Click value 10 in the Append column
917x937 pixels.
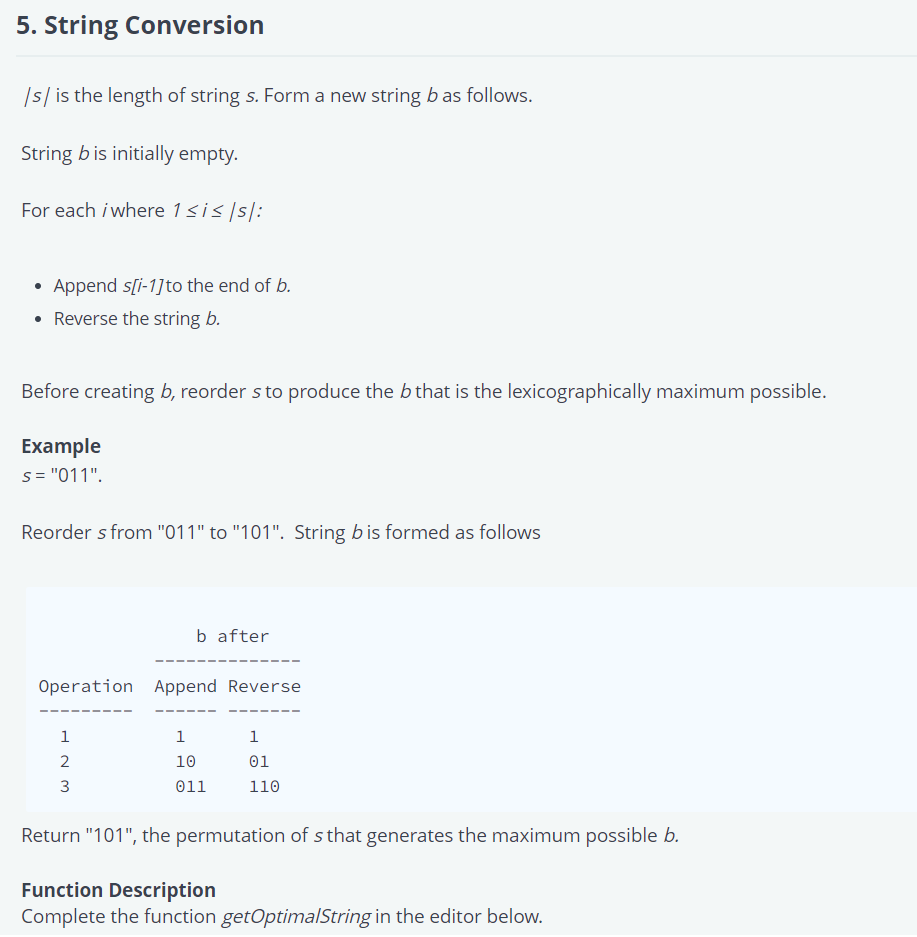[185, 761]
